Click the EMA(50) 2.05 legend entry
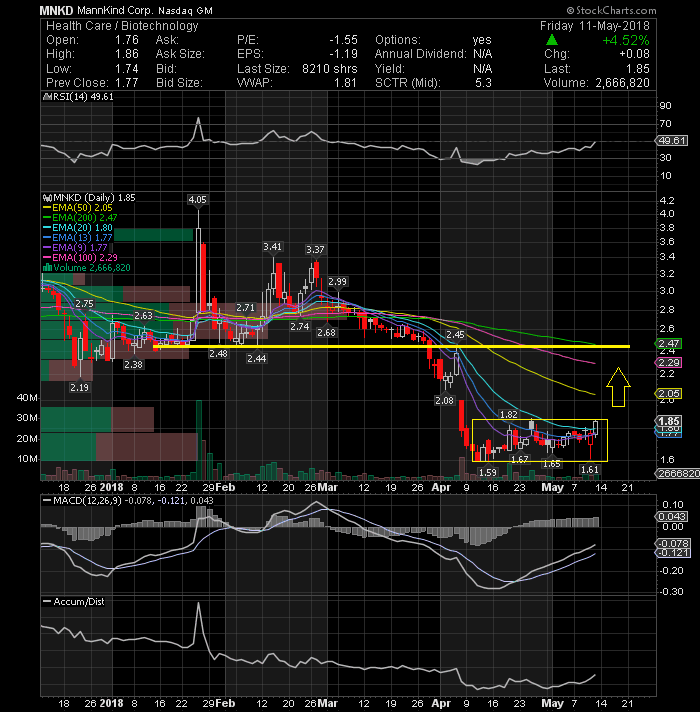The image size is (700, 712). click(78, 208)
